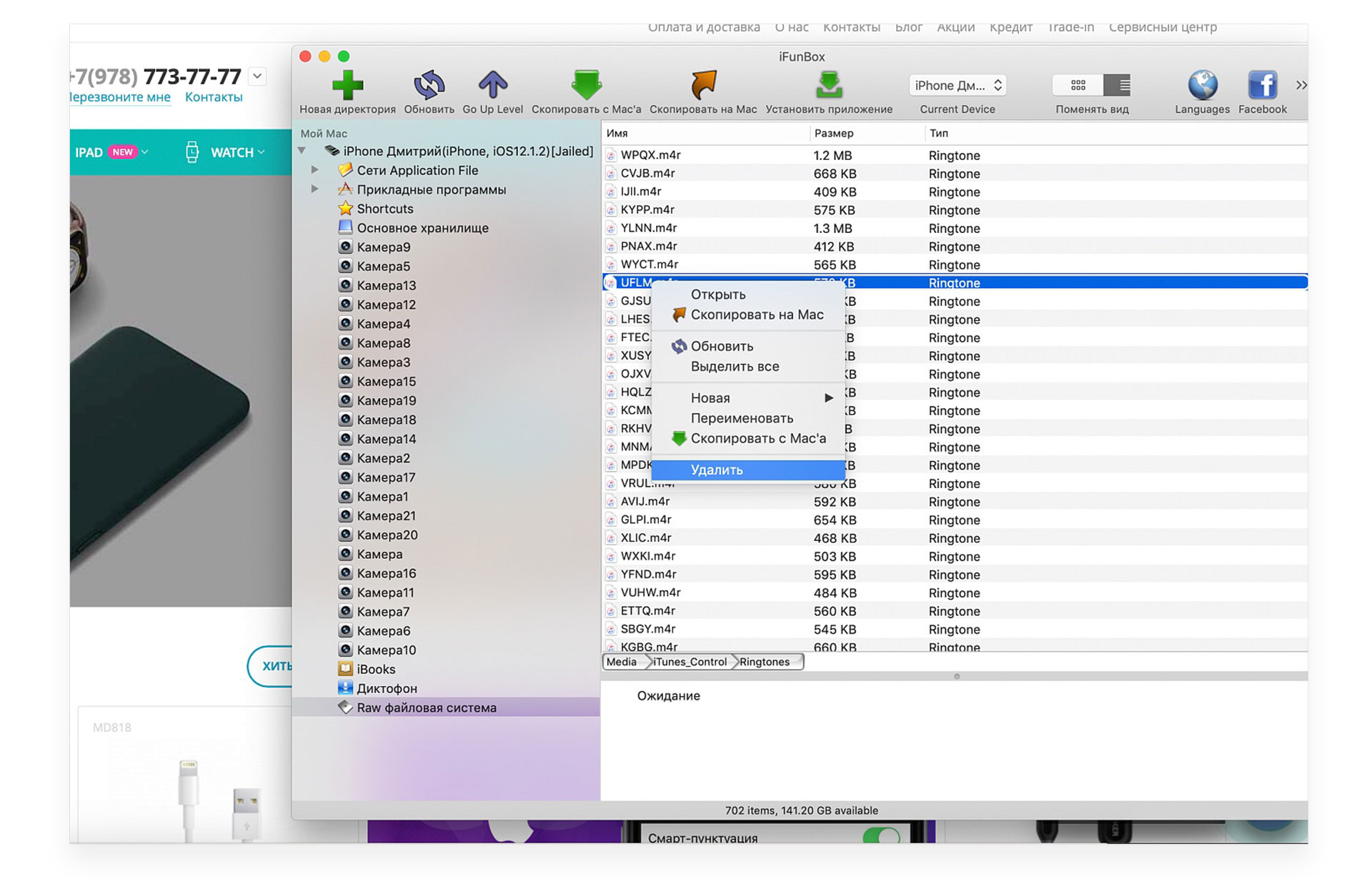Click the Скопировать на Mac toolbar icon

[703, 85]
